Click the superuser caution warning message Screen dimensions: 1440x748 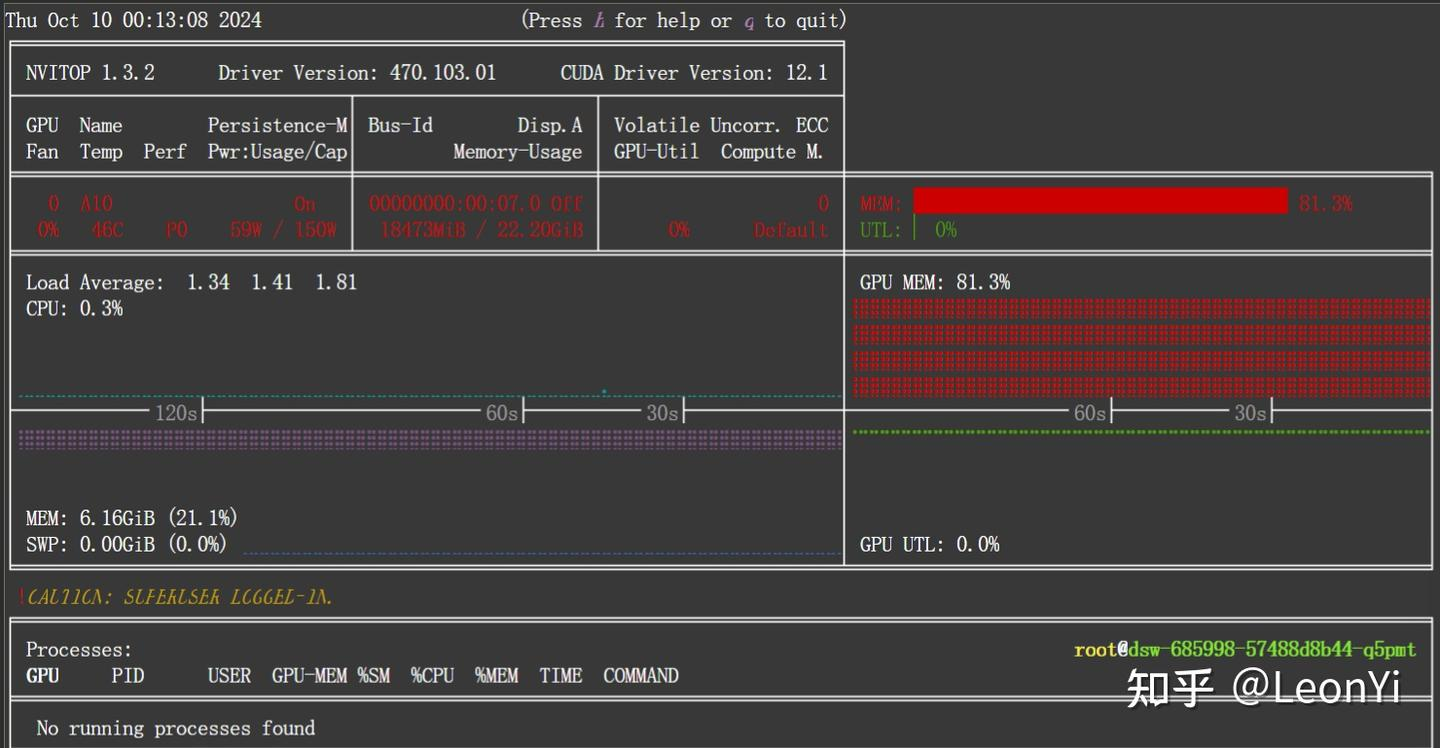coord(176,598)
